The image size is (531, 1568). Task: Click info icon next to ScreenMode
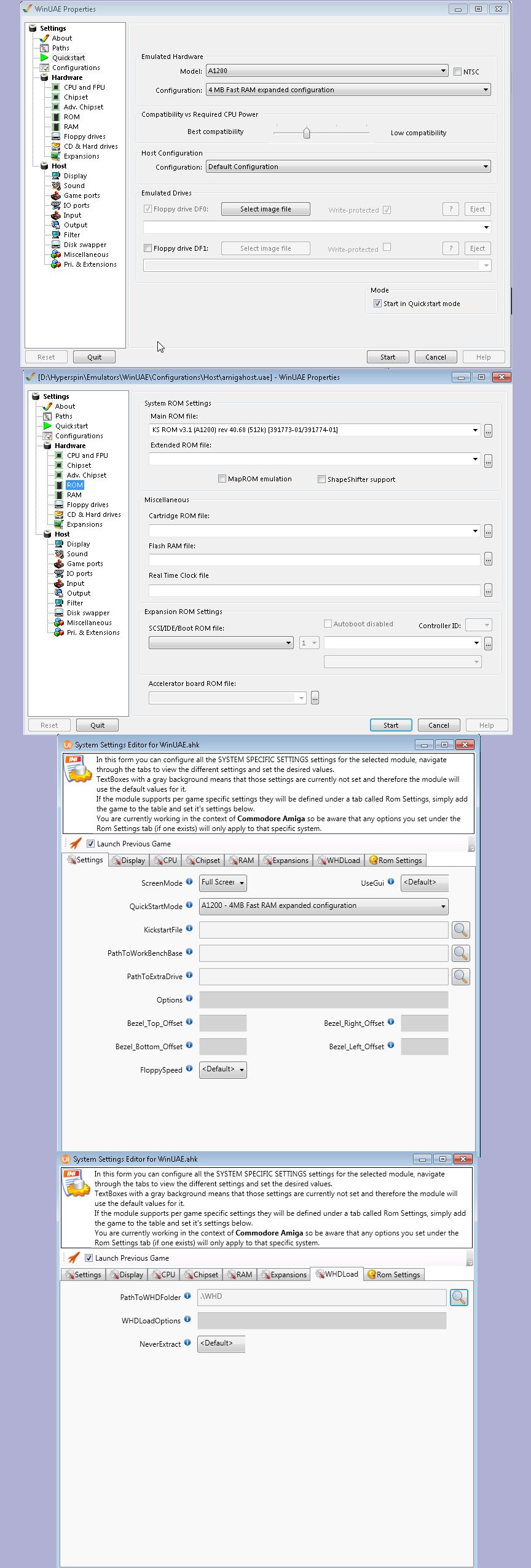(189, 881)
